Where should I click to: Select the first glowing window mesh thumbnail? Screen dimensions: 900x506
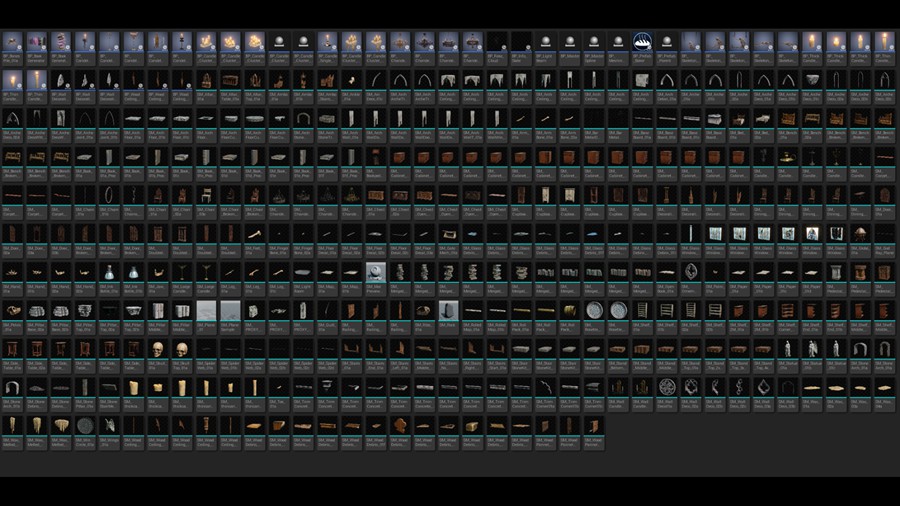point(715,234)
